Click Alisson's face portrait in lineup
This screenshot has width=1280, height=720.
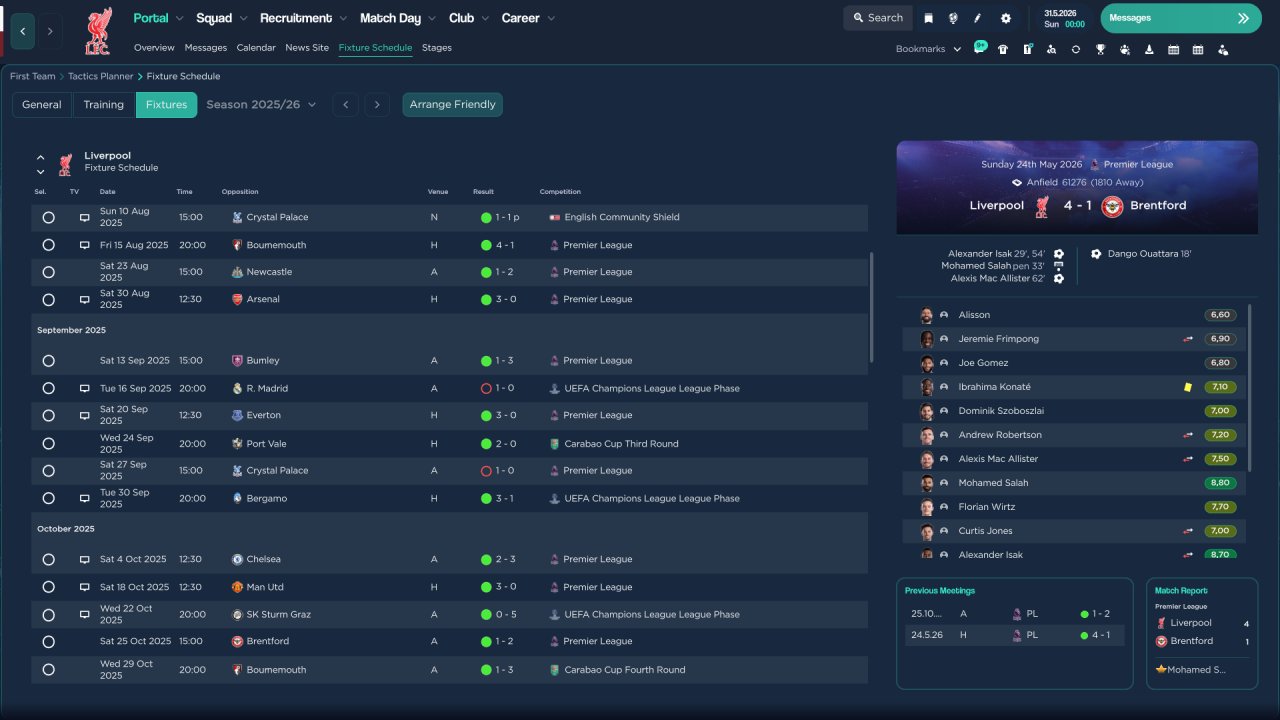(x=927, y=315)
